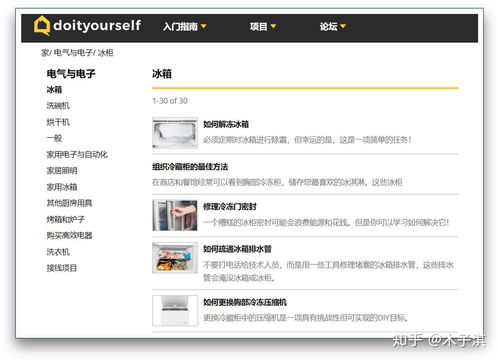Open the doityourself home page wordmark

point(97,26)
